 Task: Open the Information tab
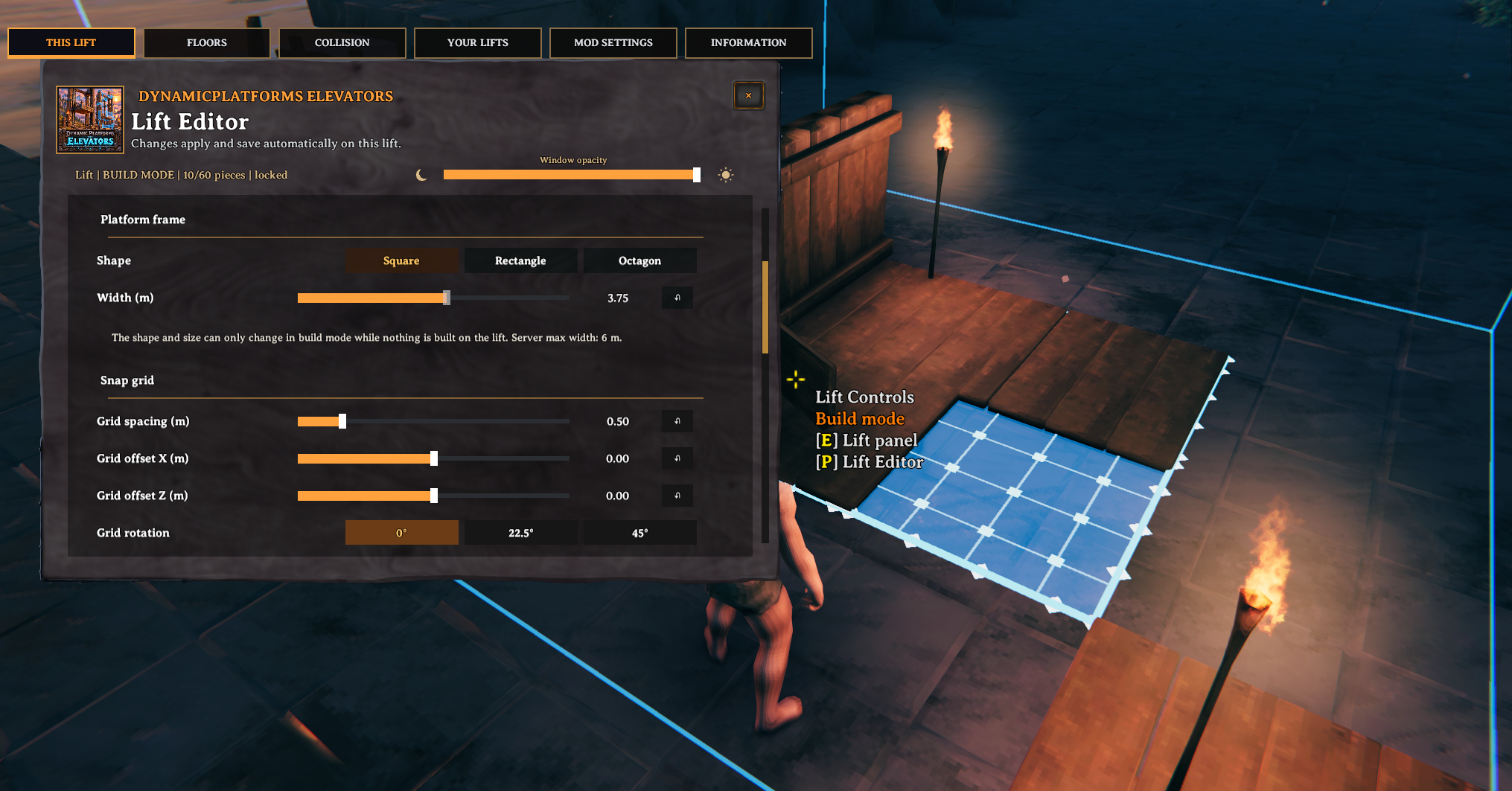[749, 42]
